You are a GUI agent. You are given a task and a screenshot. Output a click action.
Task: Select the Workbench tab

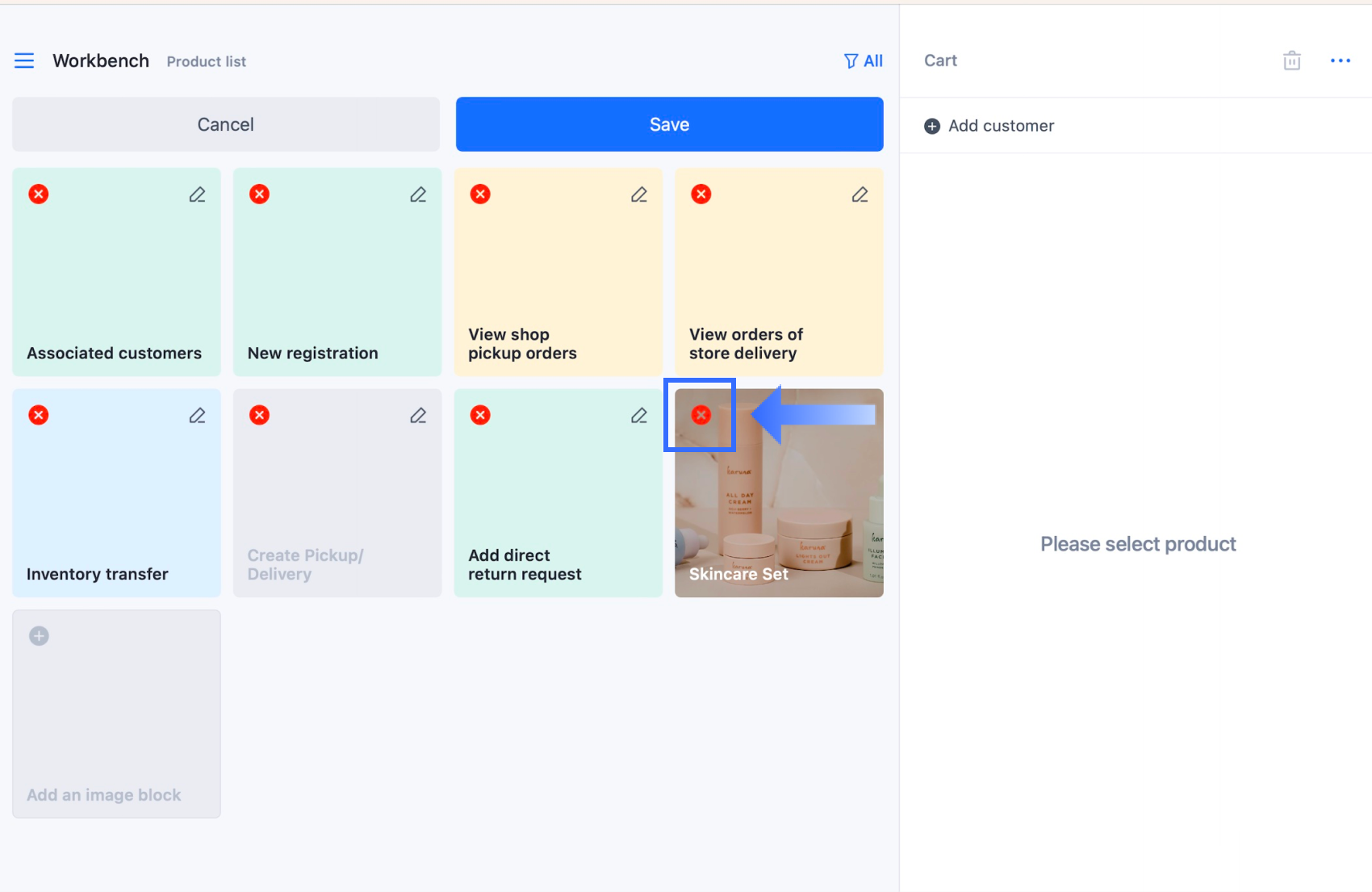[x=101, y=61]
